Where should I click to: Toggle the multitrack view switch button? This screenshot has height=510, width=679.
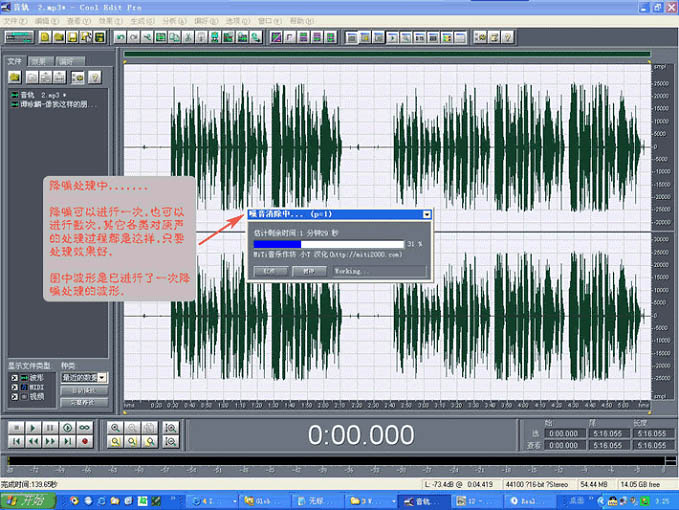[20, 37]
